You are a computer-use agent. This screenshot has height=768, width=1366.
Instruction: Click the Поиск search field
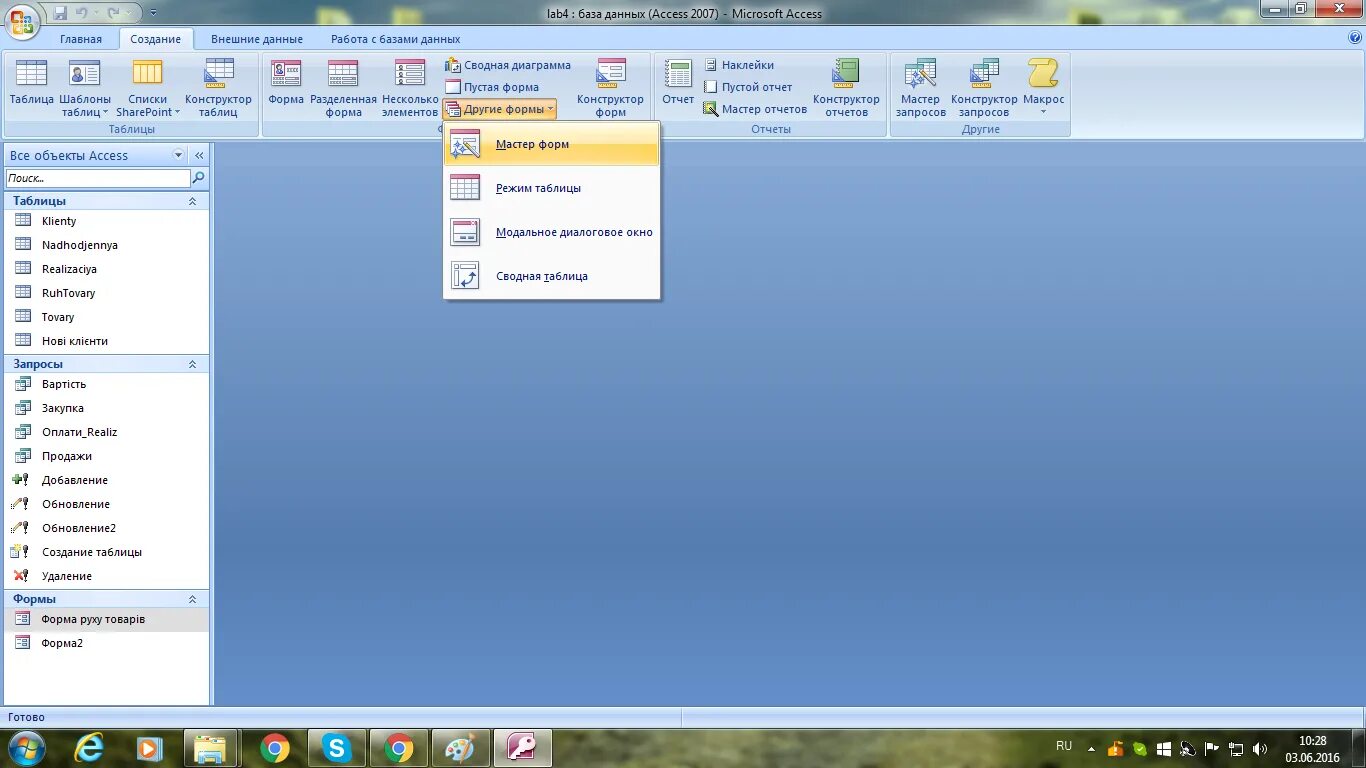pos(97,178)
